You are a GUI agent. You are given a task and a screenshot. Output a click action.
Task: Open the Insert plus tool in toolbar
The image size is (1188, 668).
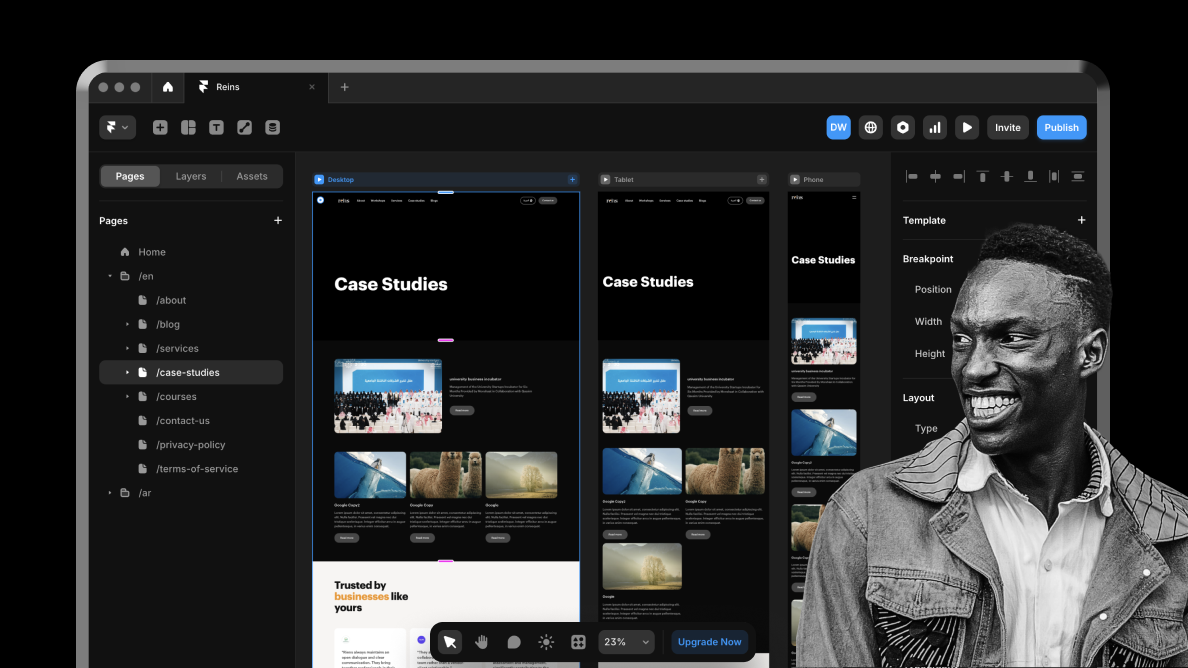(160, 128)
